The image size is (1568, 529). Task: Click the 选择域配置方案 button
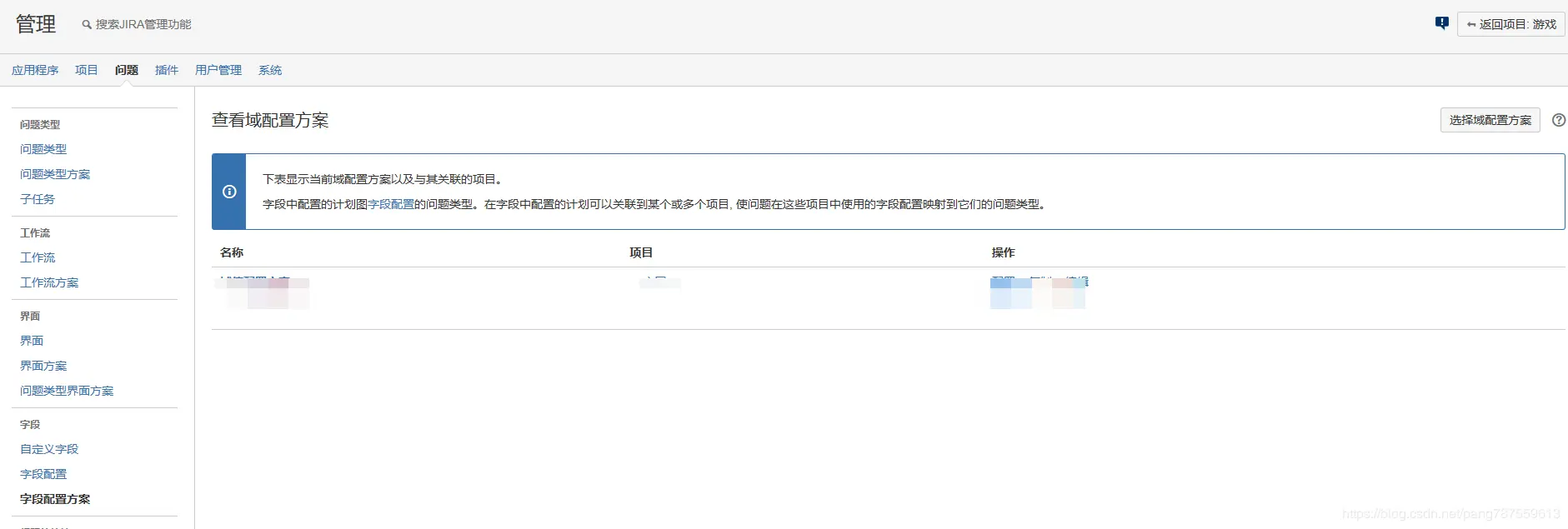coord(1490,120)
